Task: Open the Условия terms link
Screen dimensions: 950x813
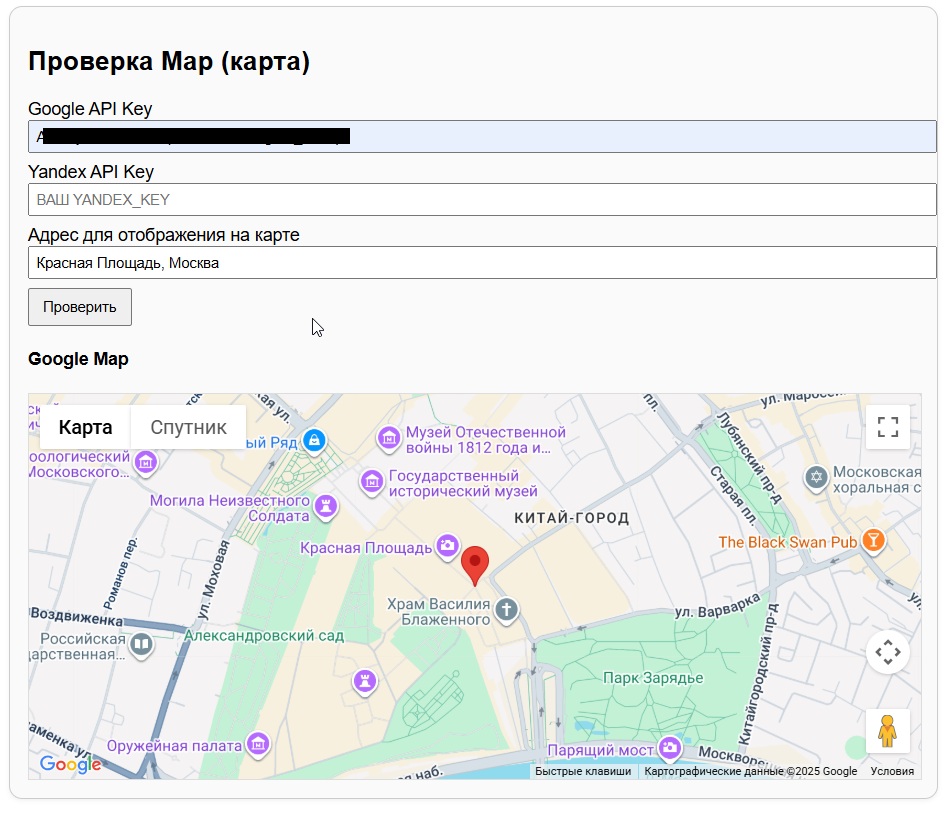Action: (892, 771)
